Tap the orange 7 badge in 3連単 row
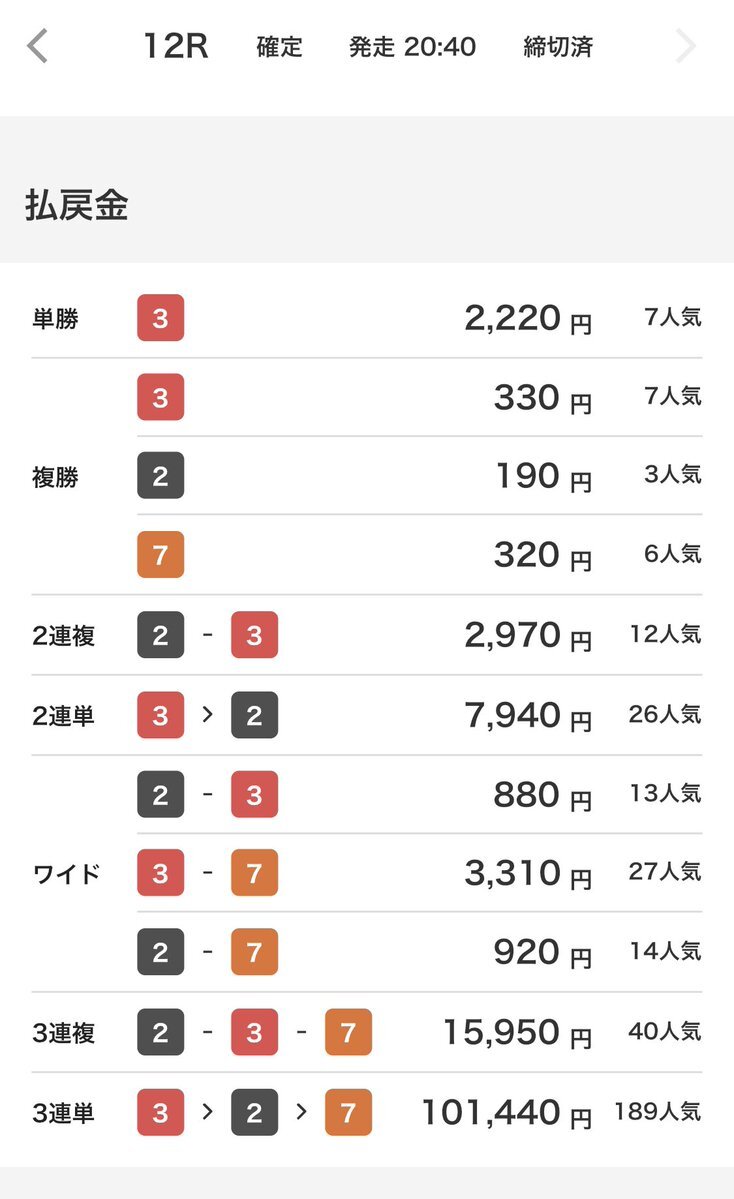Viewport: 734px width, 1199px height. pyautogui.click(x=349, y=1112)
